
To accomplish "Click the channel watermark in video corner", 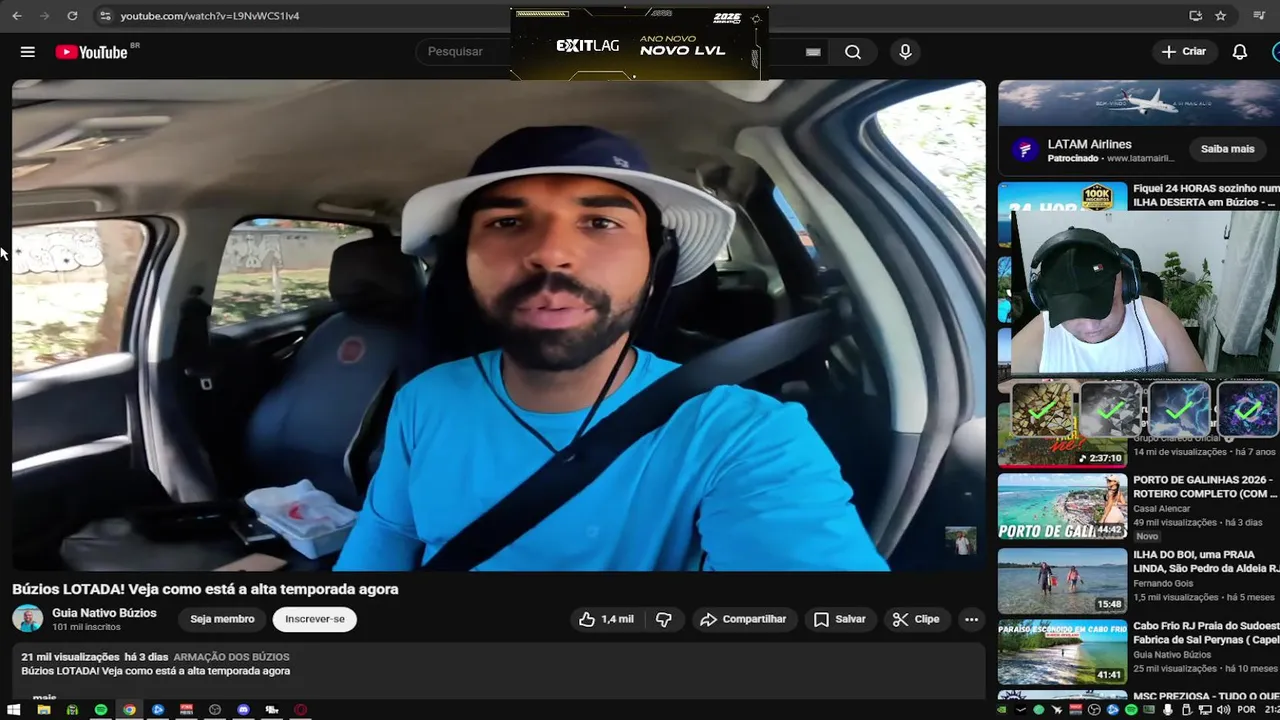I will point(961,541).
